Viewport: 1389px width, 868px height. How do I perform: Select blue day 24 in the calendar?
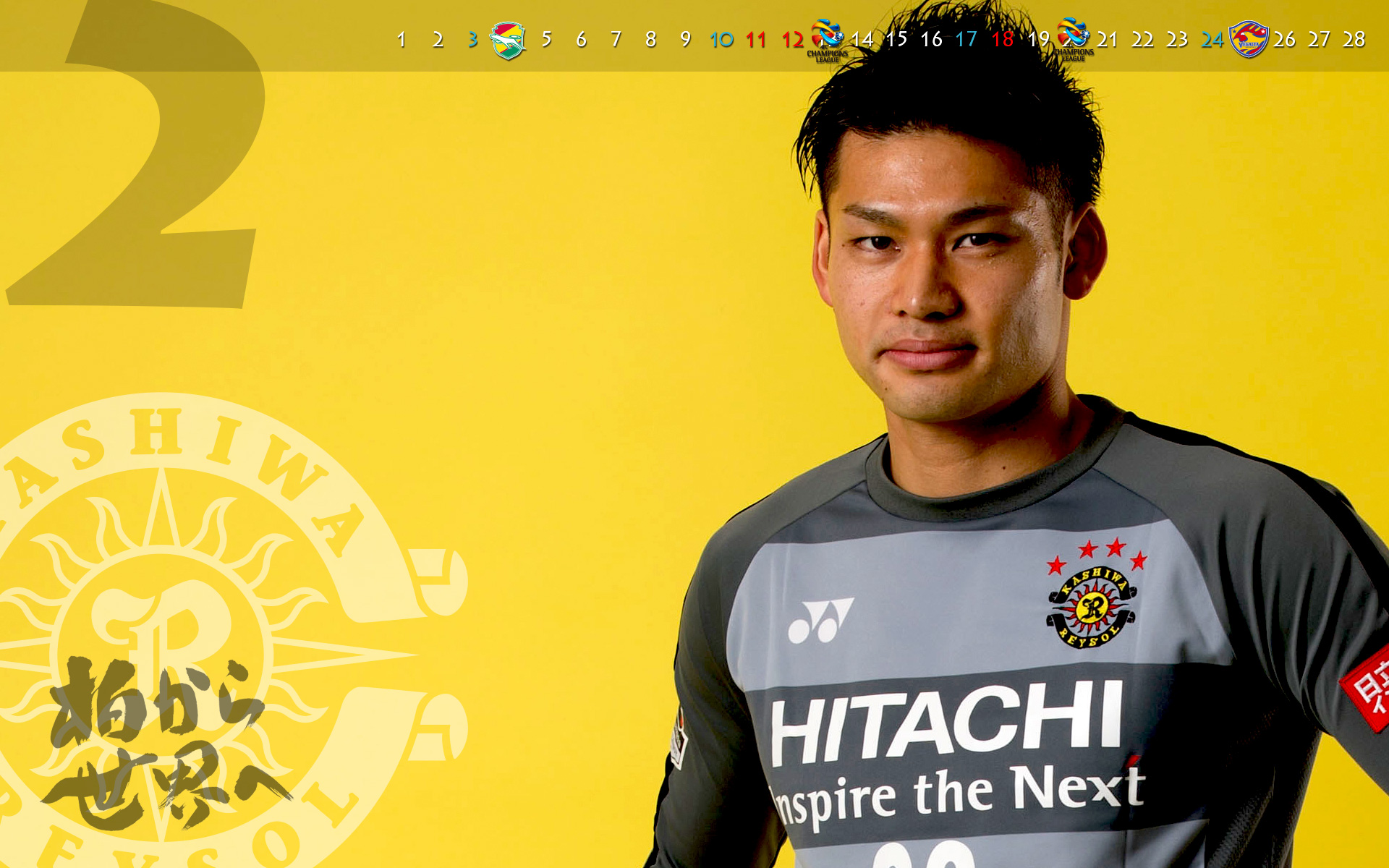tap(1212, 40)
